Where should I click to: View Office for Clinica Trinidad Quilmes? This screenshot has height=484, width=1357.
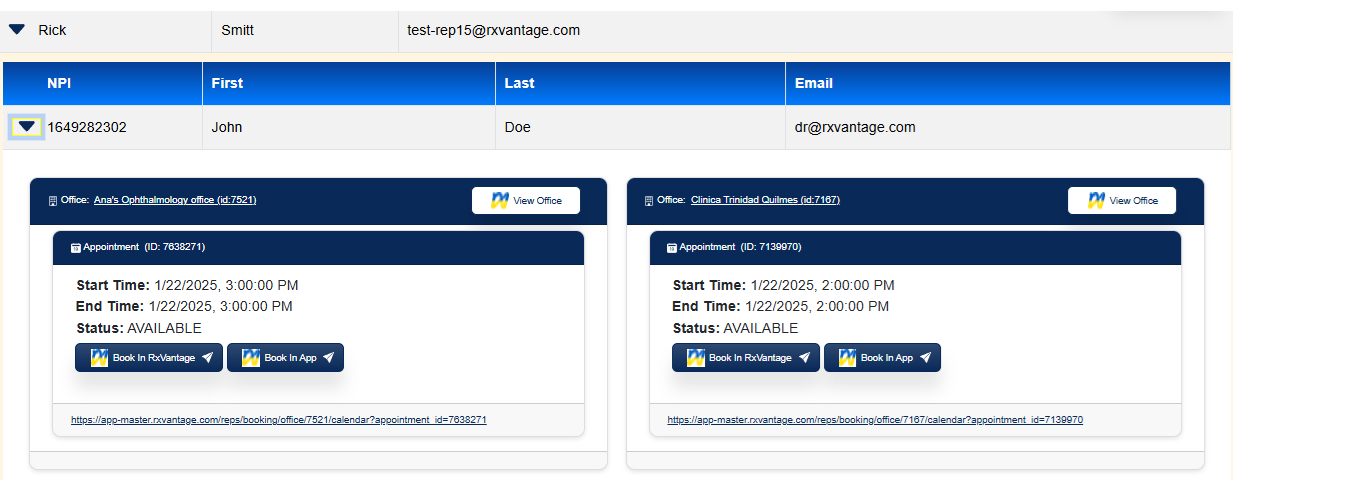click(x=1122, y=200)
